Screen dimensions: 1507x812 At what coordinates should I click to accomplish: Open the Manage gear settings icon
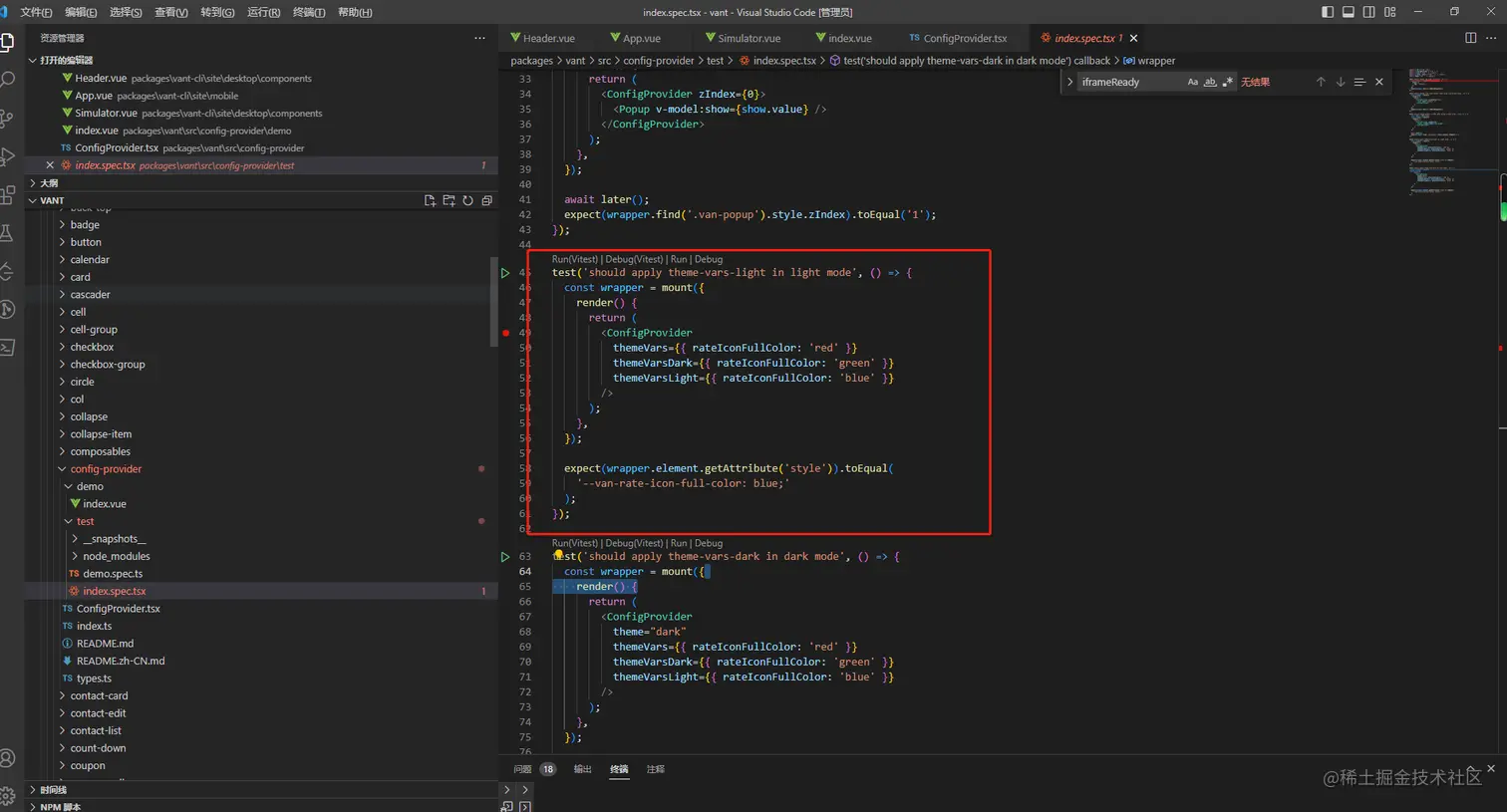7,796
